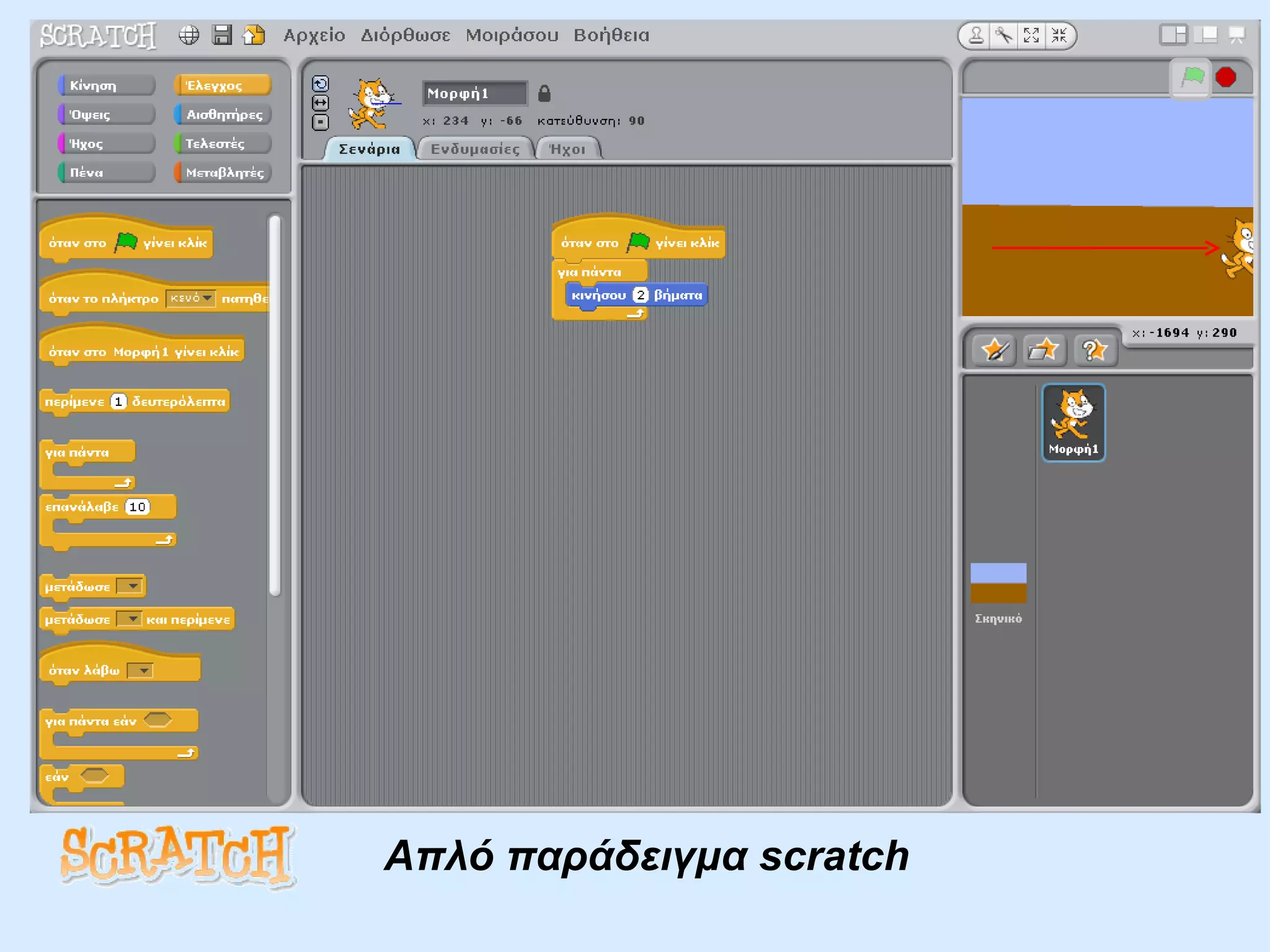Switch to the Ενδυμασίες tab

coord(475,149)
